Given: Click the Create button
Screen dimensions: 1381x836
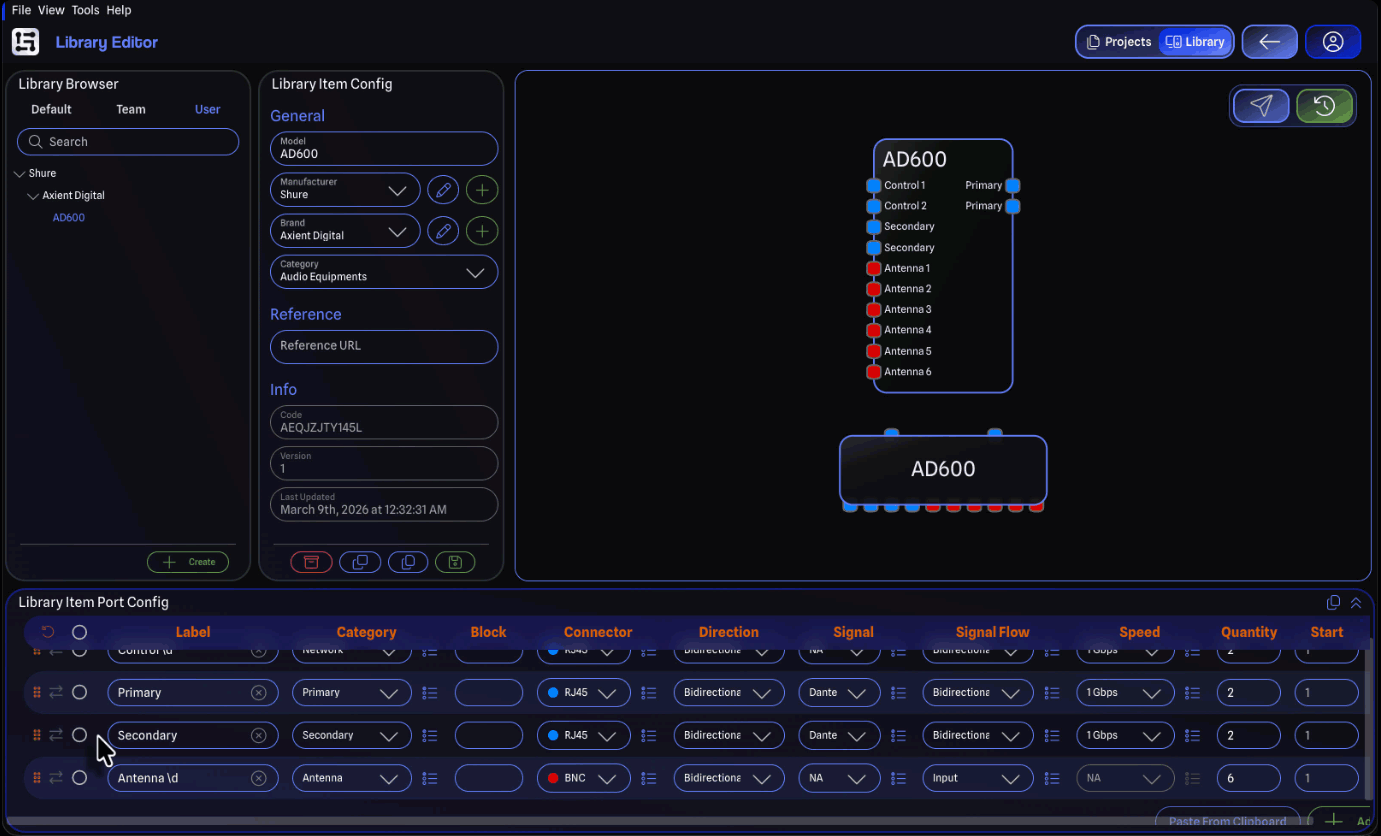Looking at the screenshot, I should tap(188, 562).
